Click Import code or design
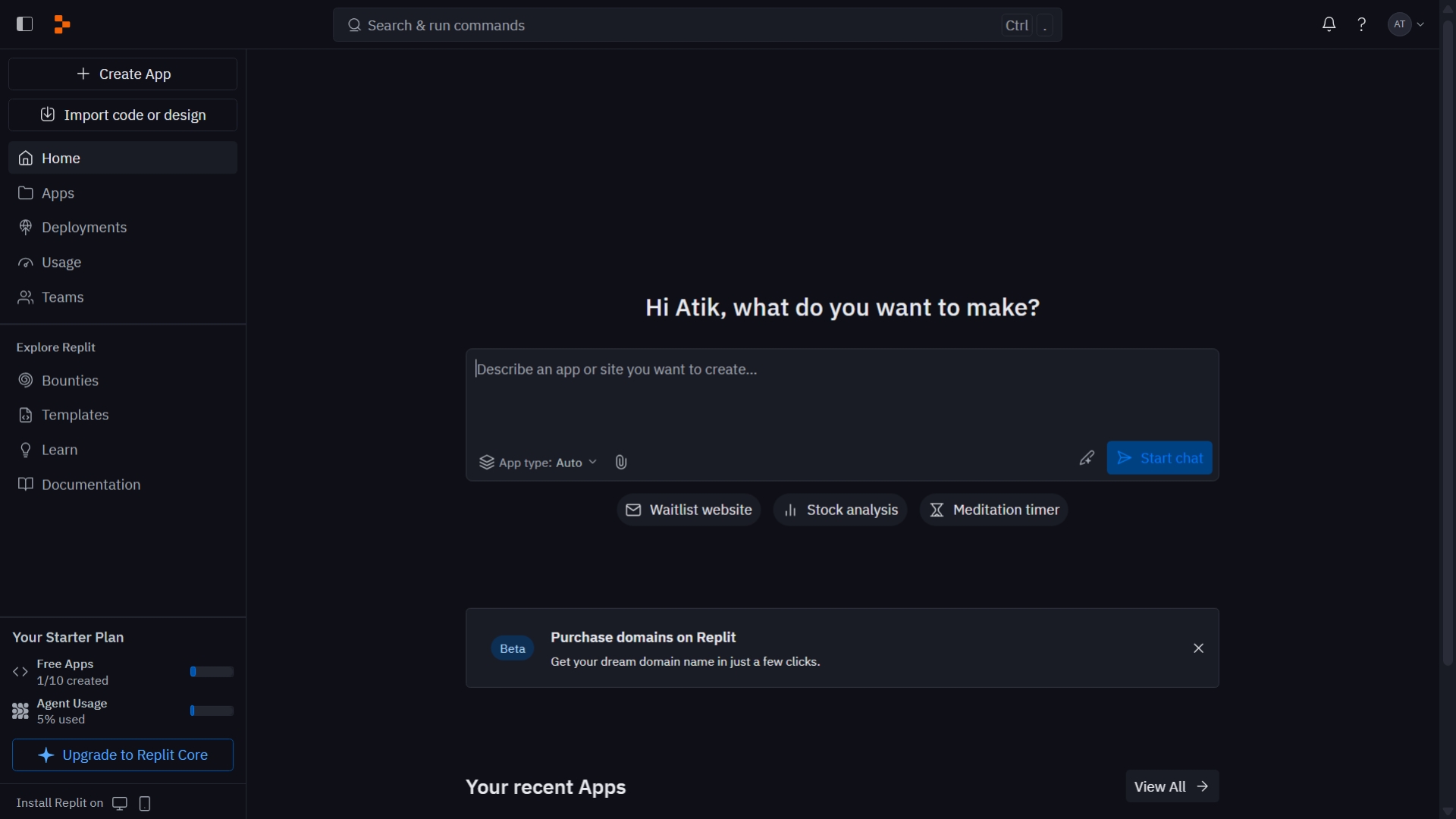Image resolution: width=1456 pixels, height=819 pixels. coord(123,115)
